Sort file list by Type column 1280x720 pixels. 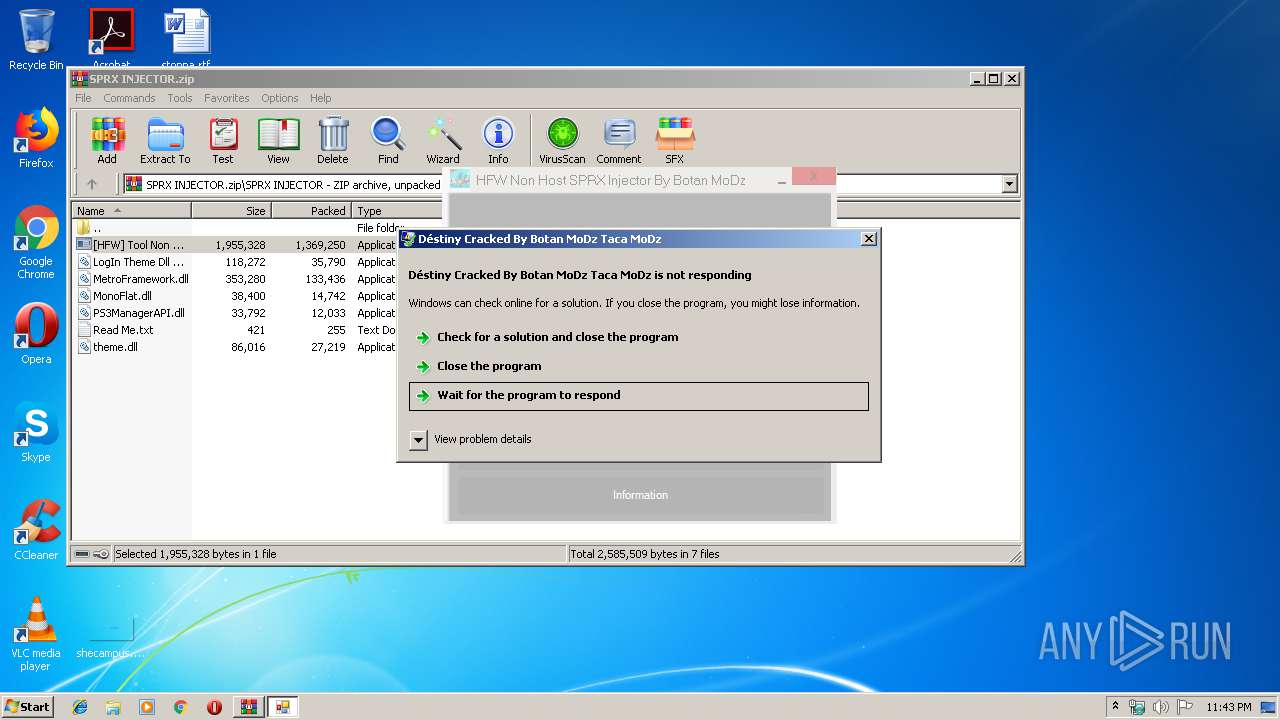(397, 211)
